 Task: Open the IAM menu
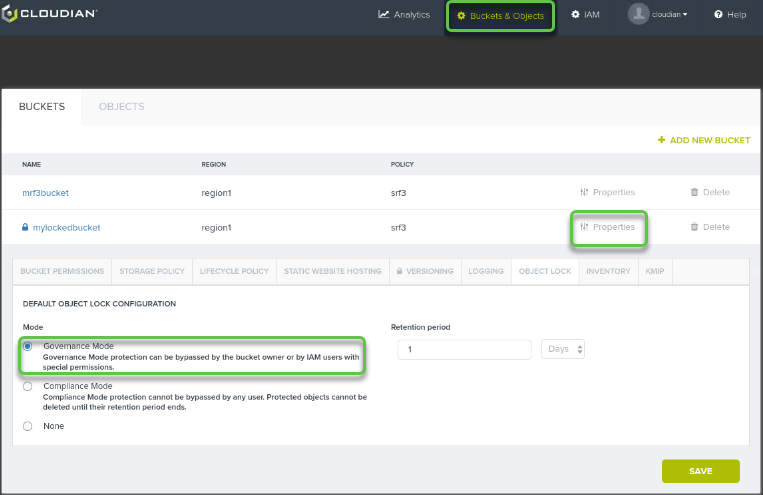click(x=585, y=15)
